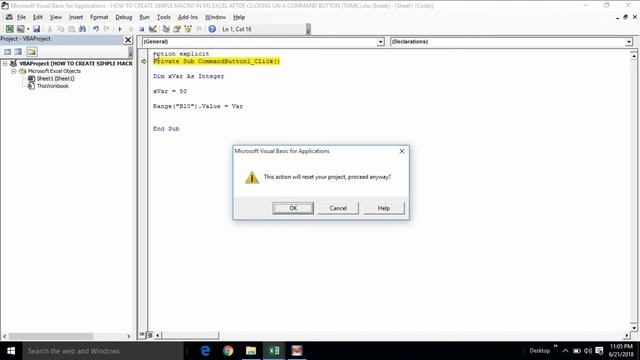
Task: Expand the (Declarations) procedure dropdown
Action: click(629, 42)
